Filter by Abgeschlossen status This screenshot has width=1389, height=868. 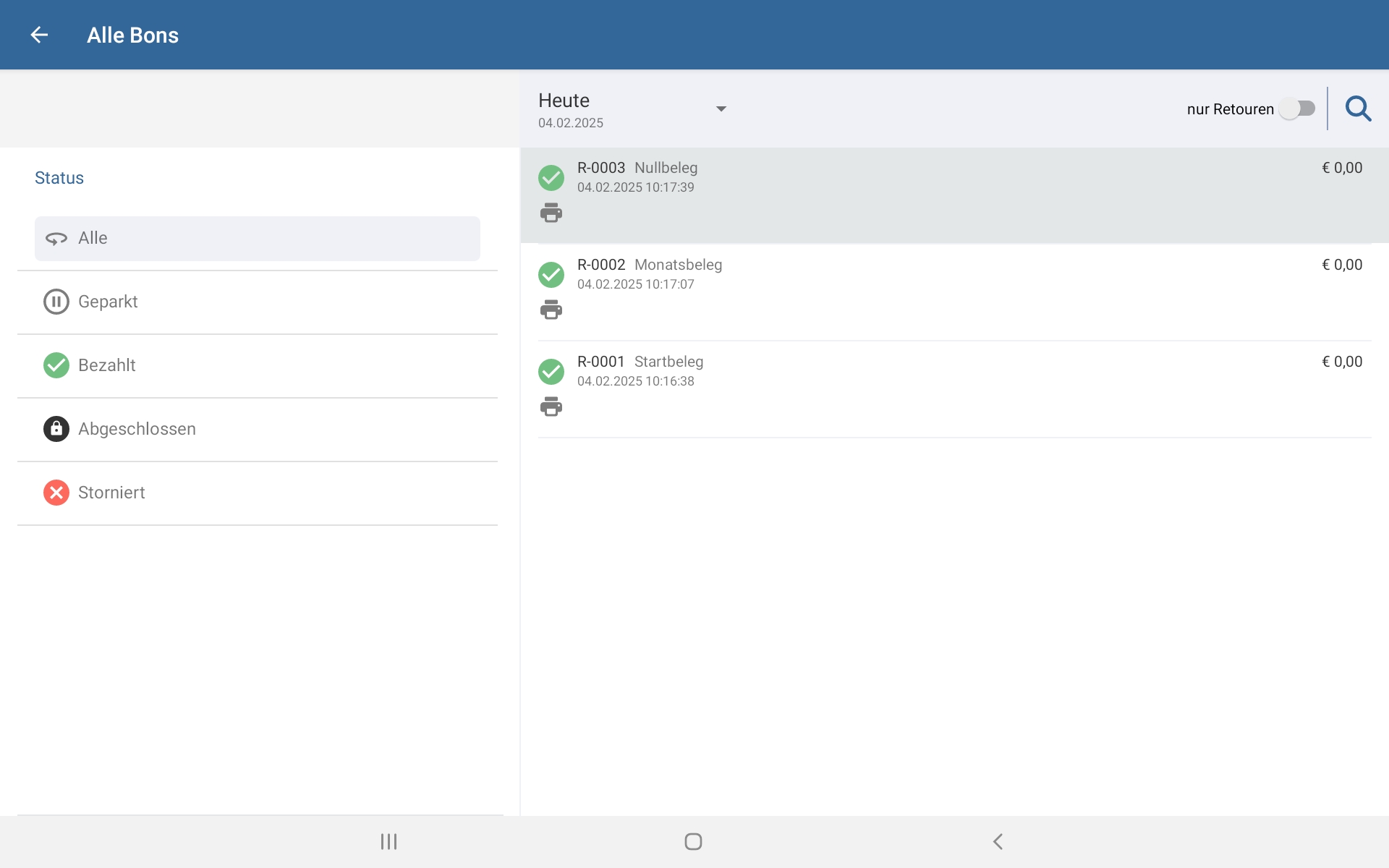(x=257, y=429)
